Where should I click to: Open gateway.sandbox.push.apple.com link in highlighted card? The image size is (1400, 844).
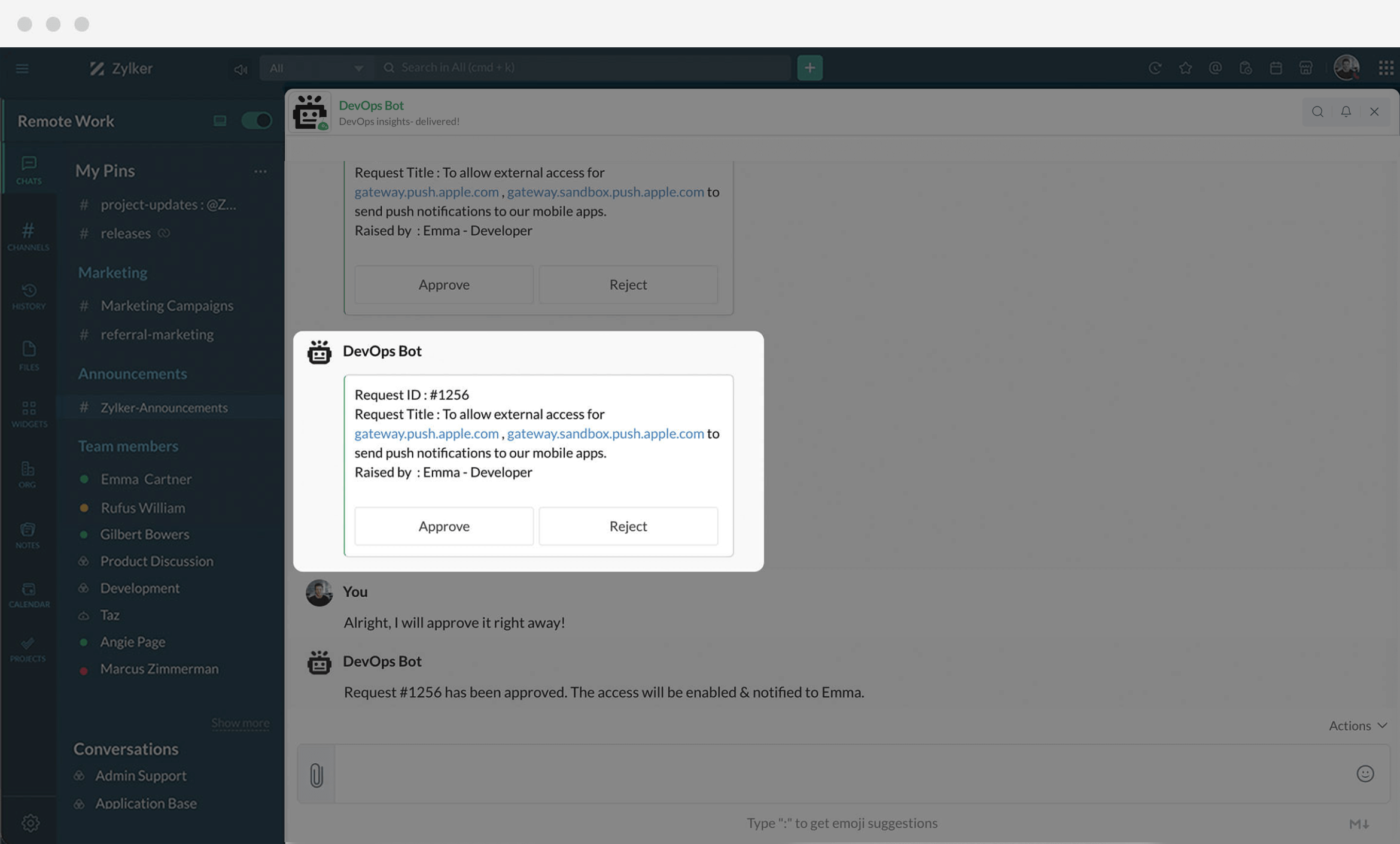point(605,433)
